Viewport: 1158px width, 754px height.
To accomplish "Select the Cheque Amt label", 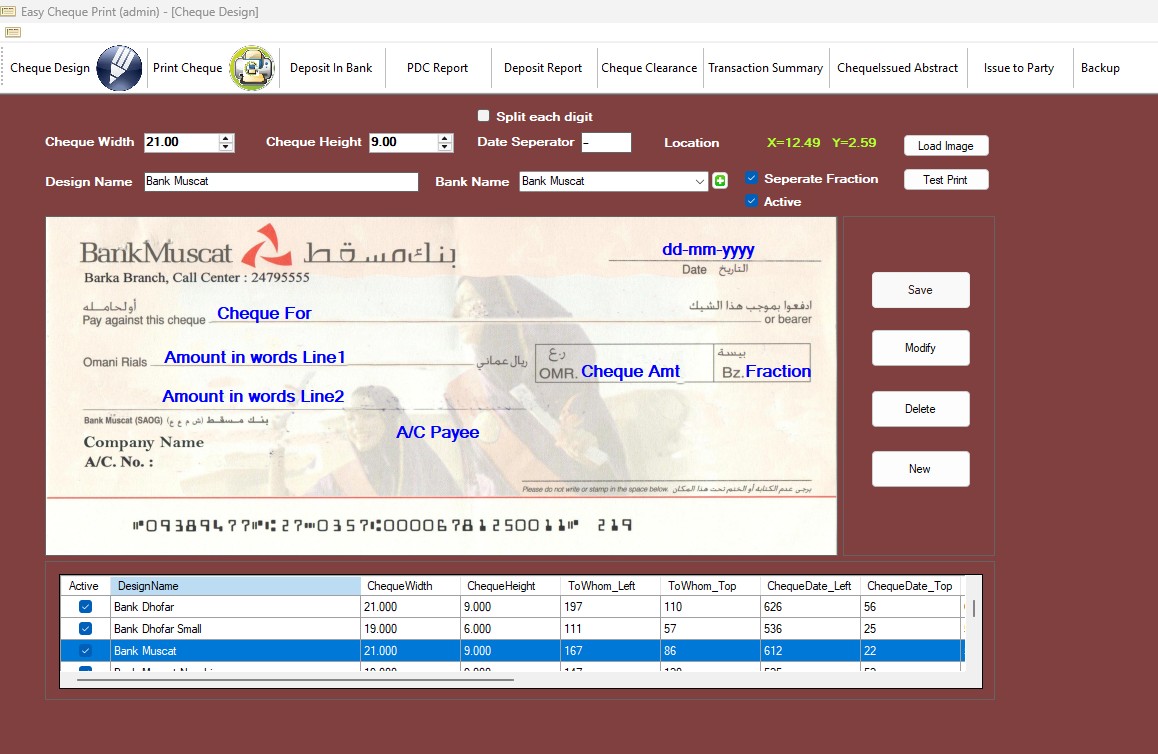I will 630,371.
